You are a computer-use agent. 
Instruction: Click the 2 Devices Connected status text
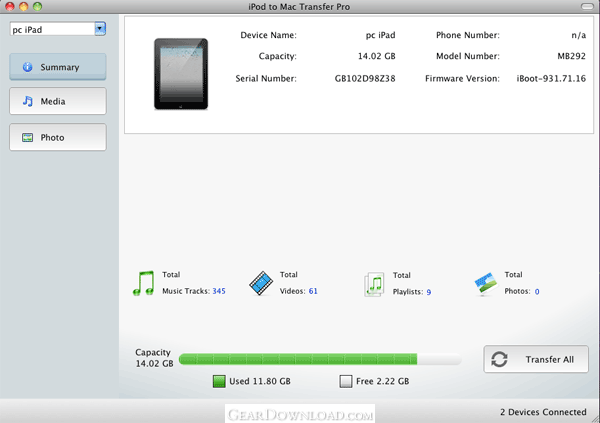tap(543, 412)
